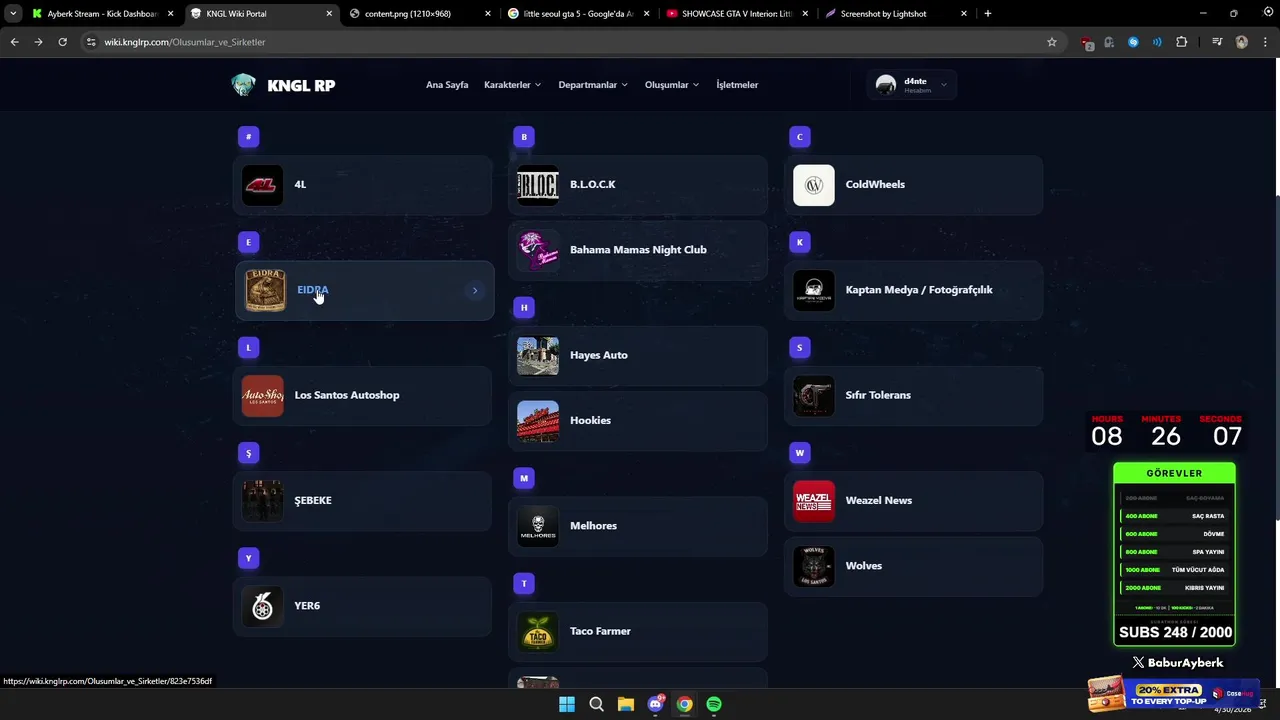Screen dimensions: 1280x720
Task: Open the Chrome tab search dropdown
Action: click(x=13, y=14)
